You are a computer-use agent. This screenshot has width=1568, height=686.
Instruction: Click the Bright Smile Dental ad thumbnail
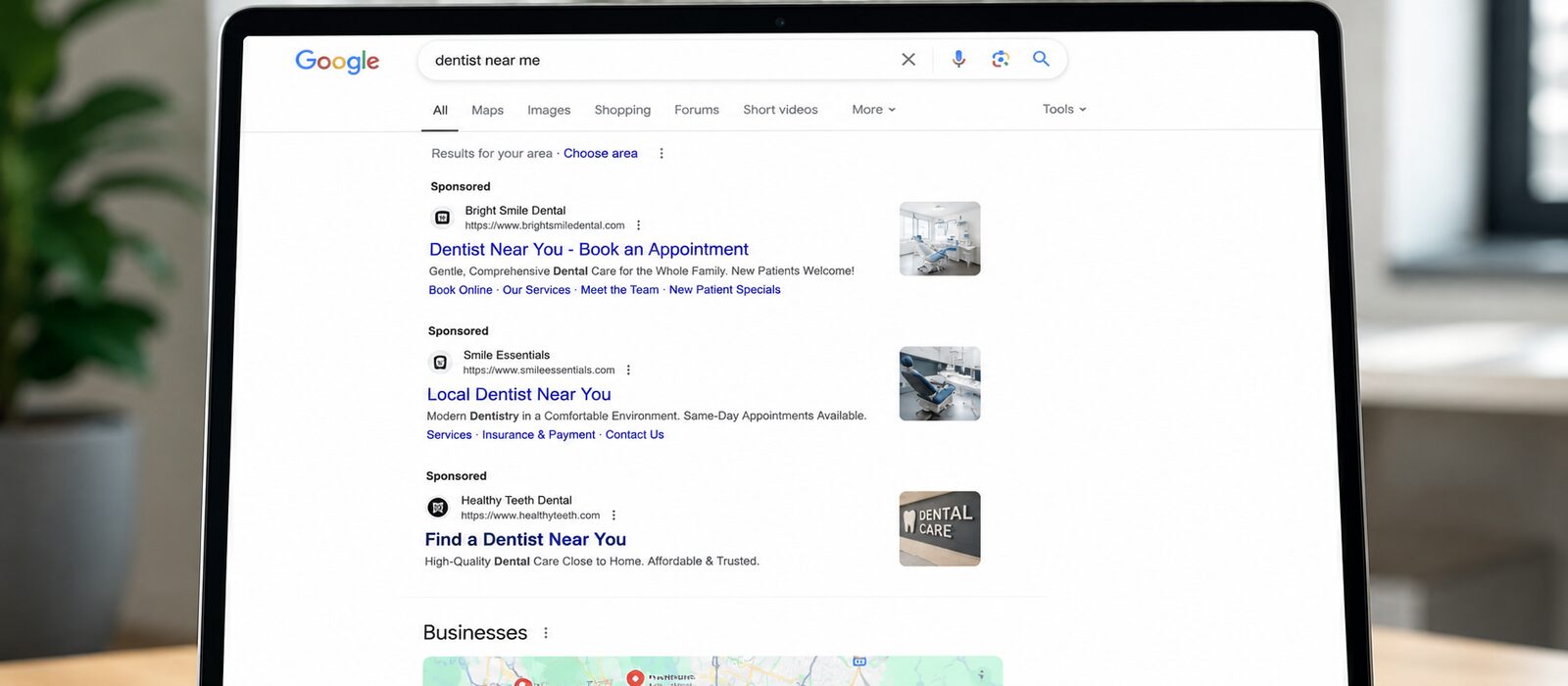coord(940,239)
